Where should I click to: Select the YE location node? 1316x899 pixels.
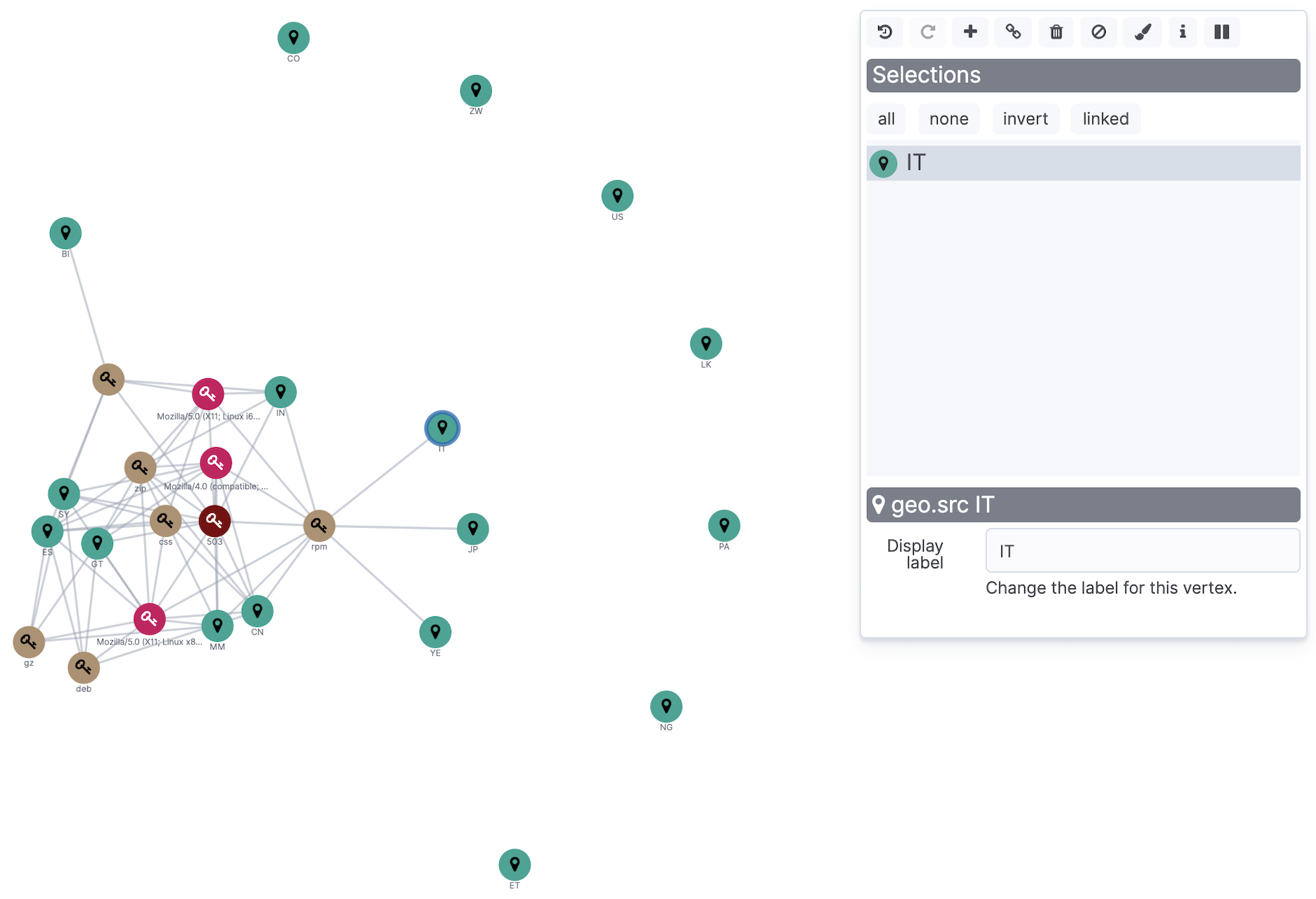tap(436, 633)
